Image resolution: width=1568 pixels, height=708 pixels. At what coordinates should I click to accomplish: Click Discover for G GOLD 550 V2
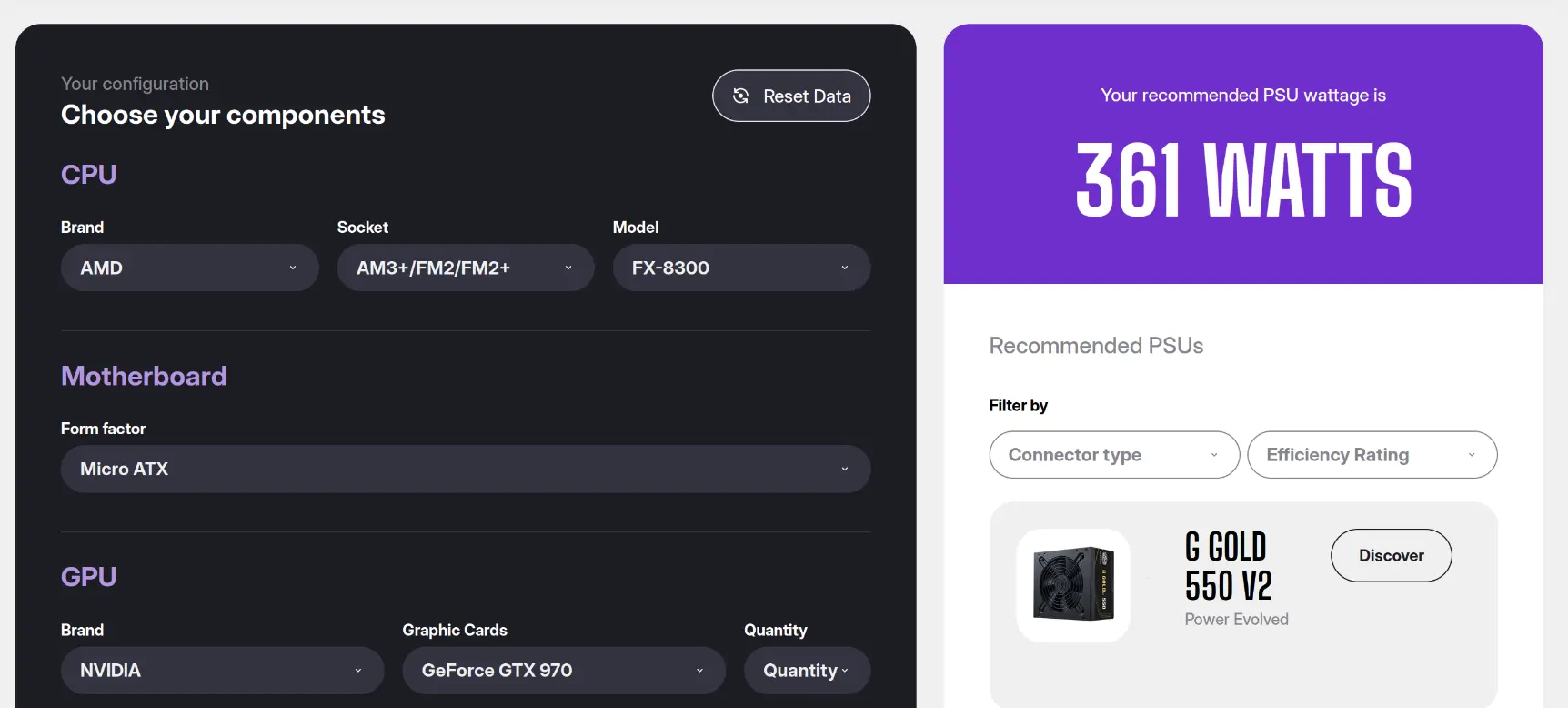pos(1391,555)
